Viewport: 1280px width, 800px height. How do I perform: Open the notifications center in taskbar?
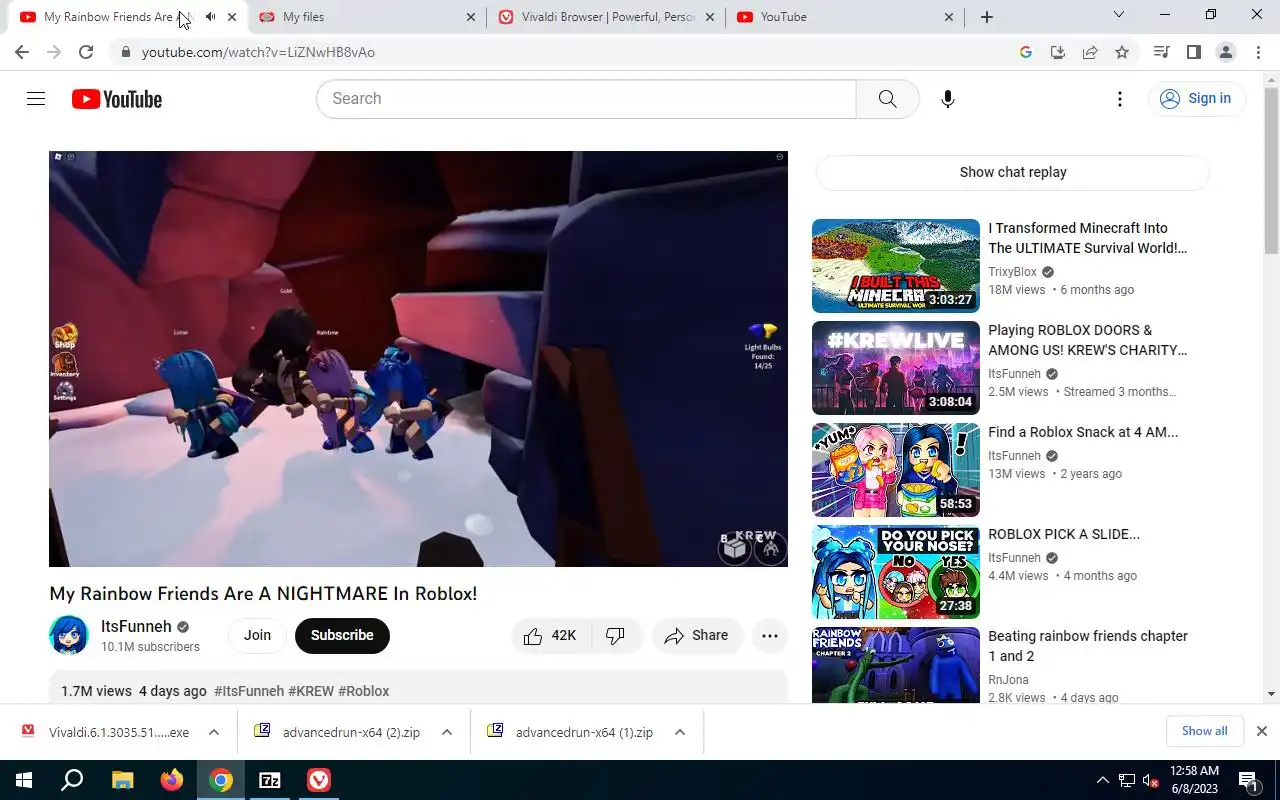[x=1248, y=780]
